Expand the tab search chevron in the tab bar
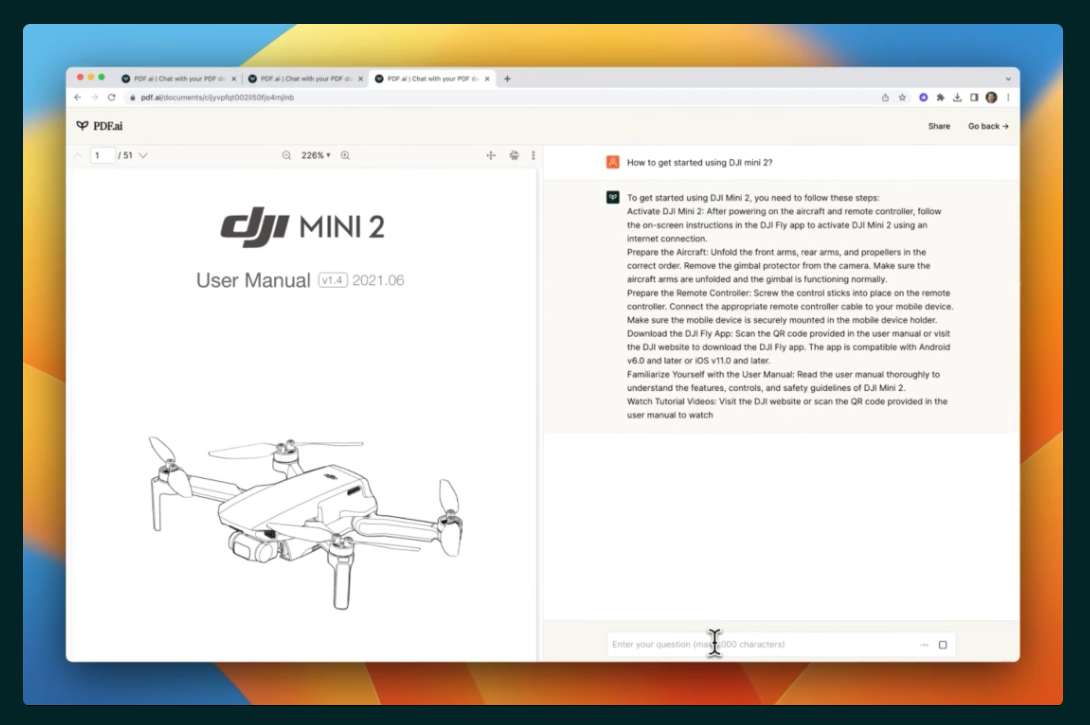 pyautogui.click(x=1007, y=79)
